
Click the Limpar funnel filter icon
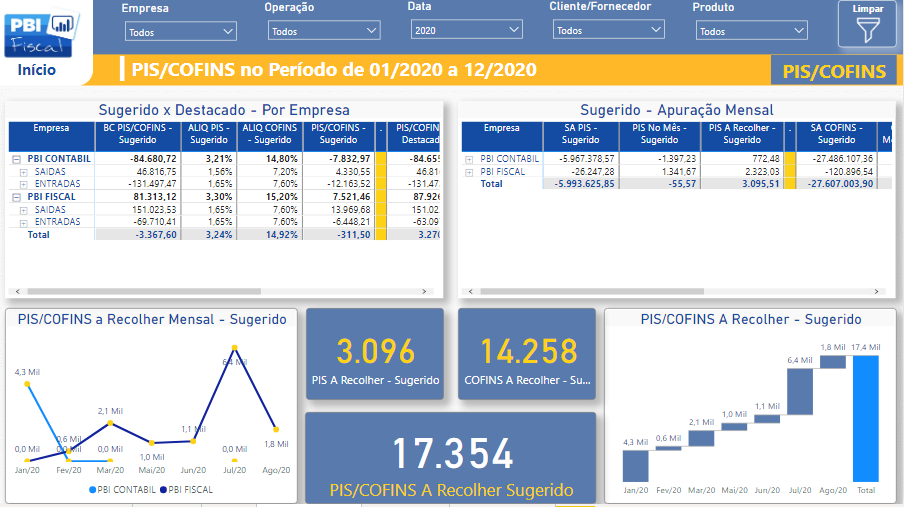click(x=866, y=31)
